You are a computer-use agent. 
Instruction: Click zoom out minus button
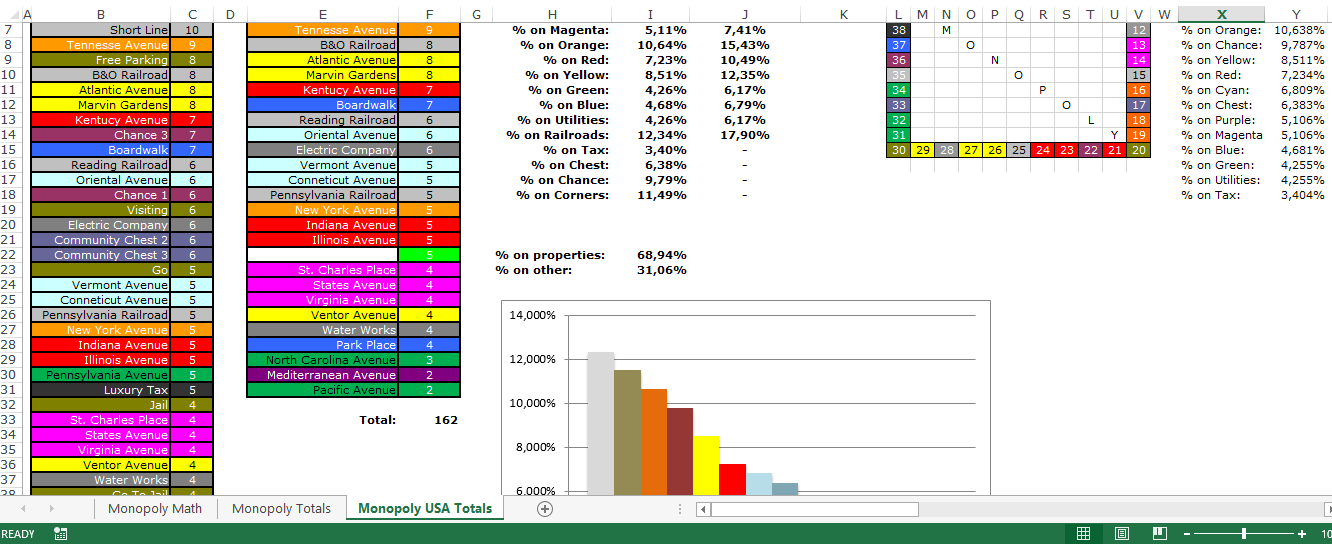point(1186,534)
